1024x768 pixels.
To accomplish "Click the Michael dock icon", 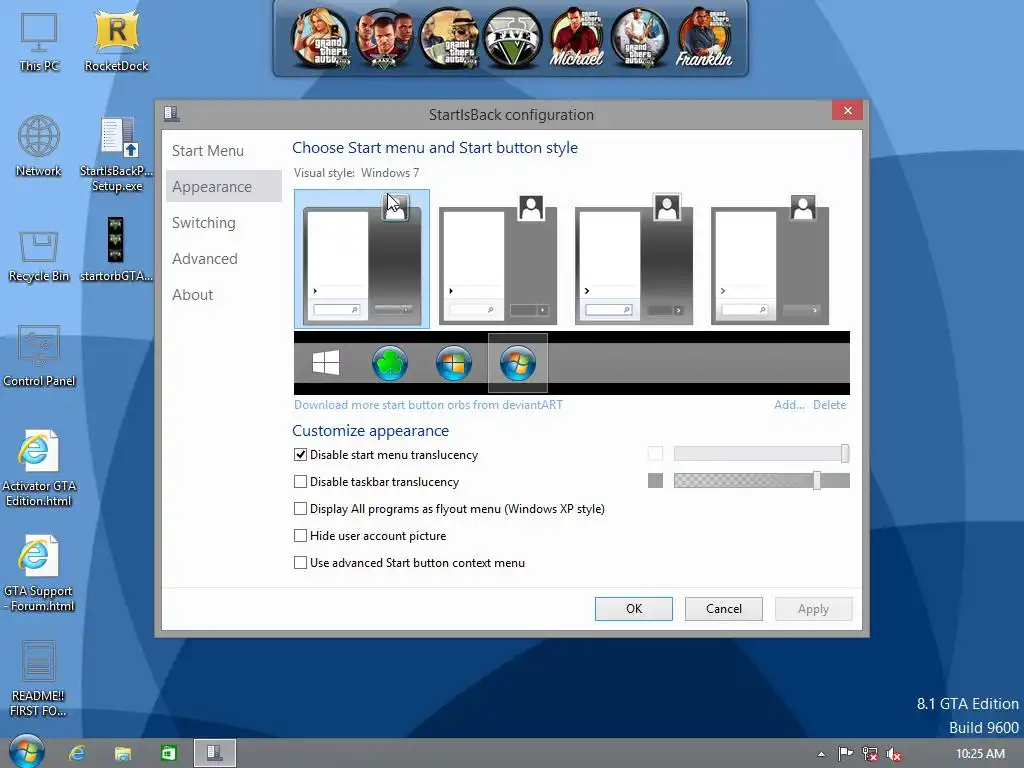I will [577, 38].
